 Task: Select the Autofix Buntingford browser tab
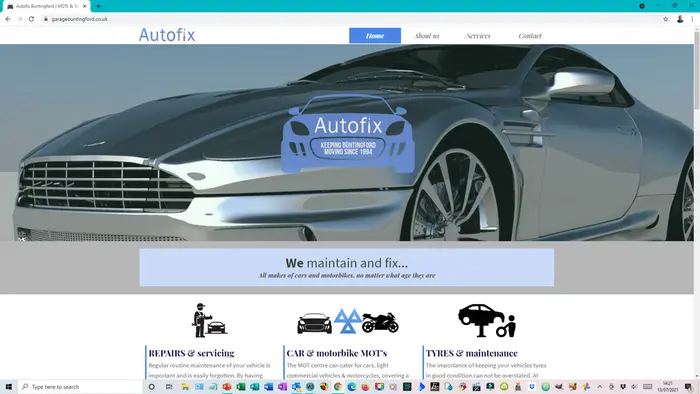pyautogui.click(x=45, y=6)
